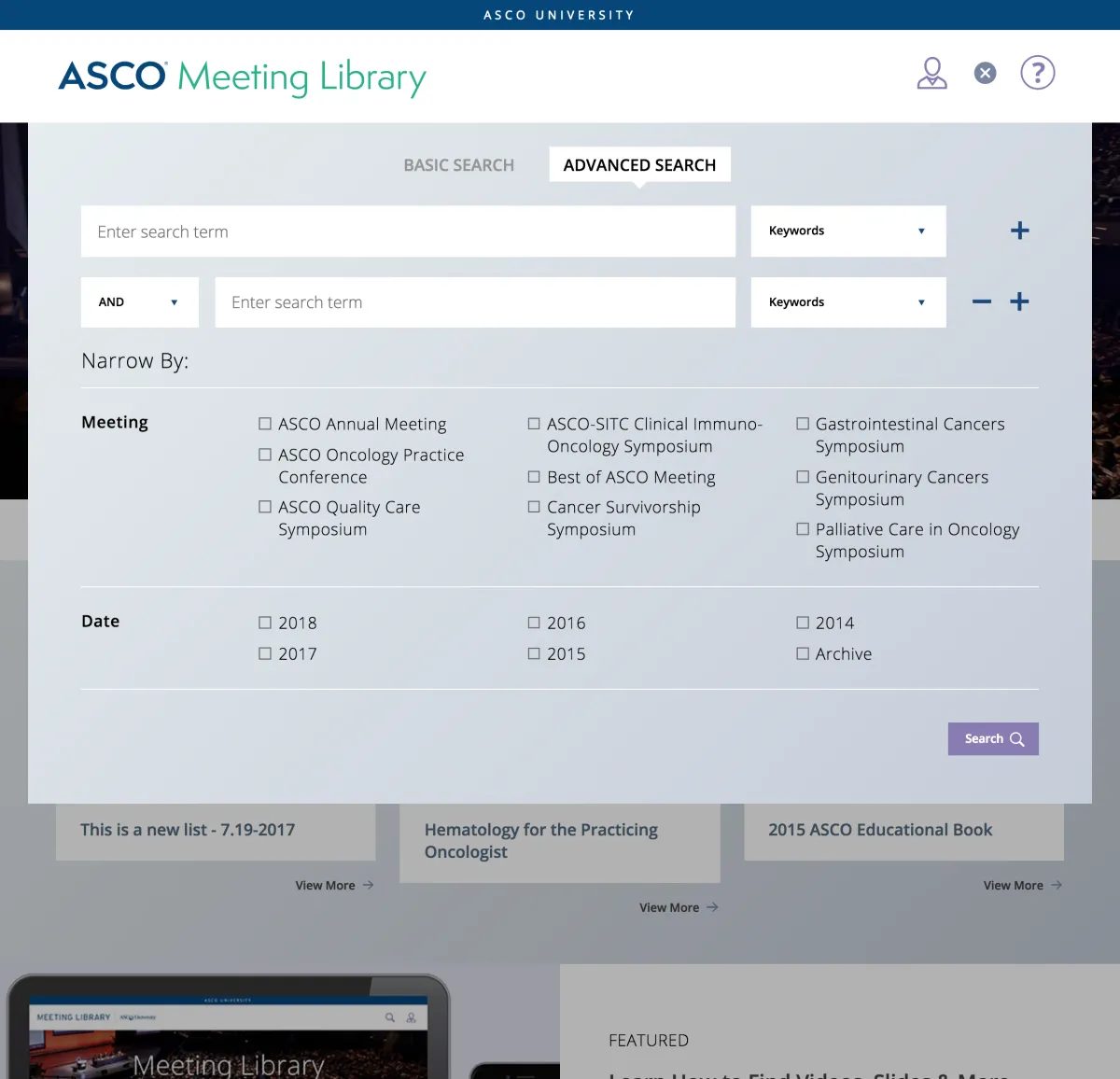Click arrow beside 2015 Educational Book View More
The image size is (1120, 1079).
click(1057, 885)
